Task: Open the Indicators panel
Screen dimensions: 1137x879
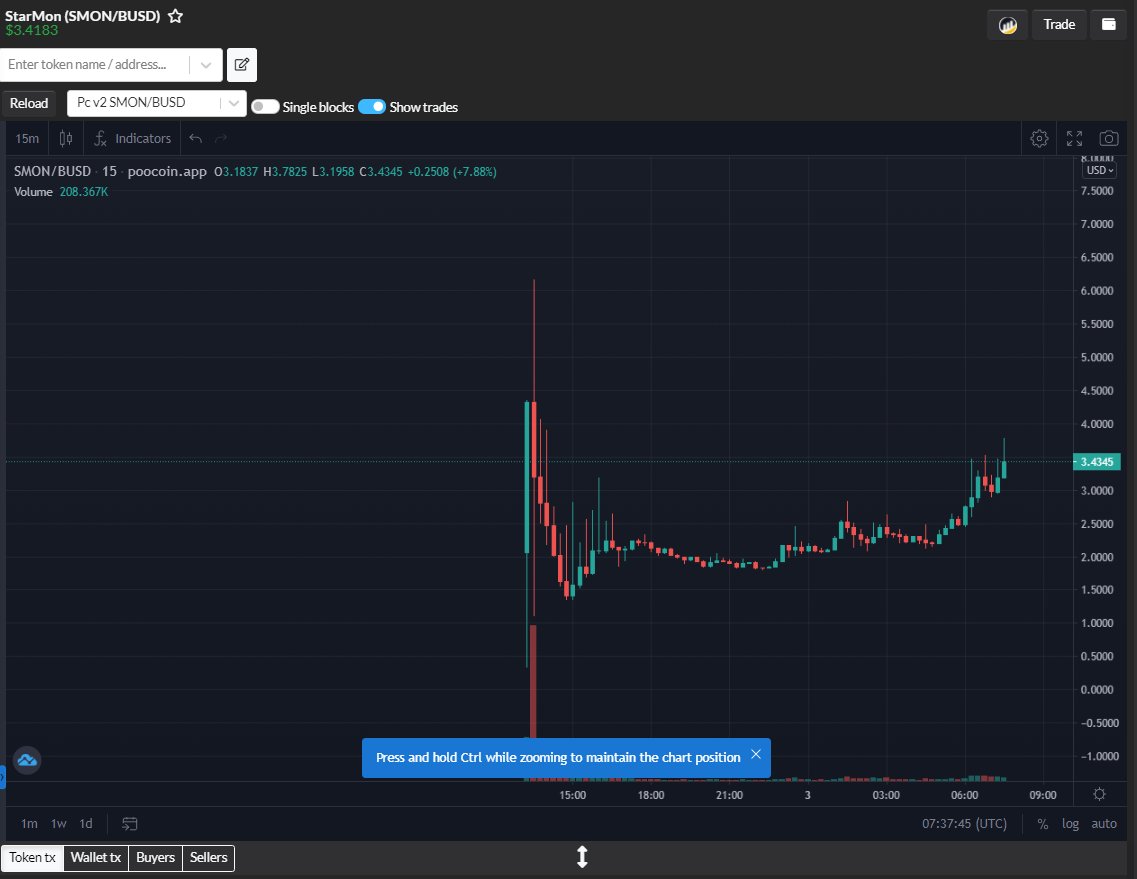Action: (x=131, y=138)
